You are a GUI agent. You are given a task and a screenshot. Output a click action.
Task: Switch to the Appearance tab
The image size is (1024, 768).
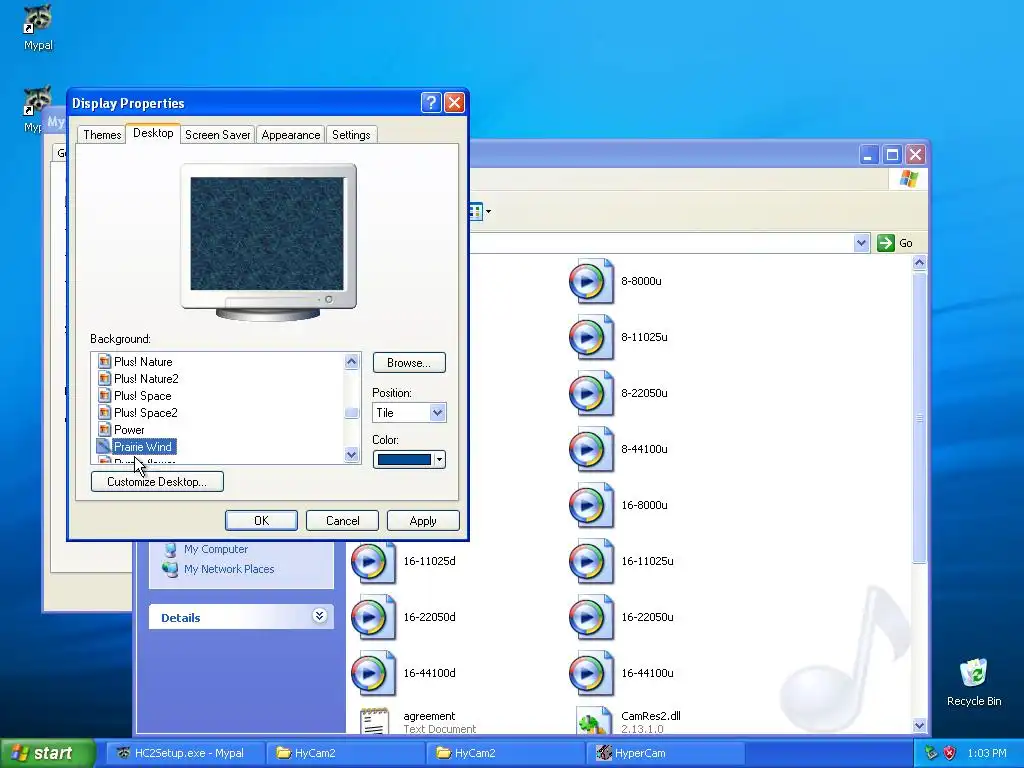click(291, 135)
